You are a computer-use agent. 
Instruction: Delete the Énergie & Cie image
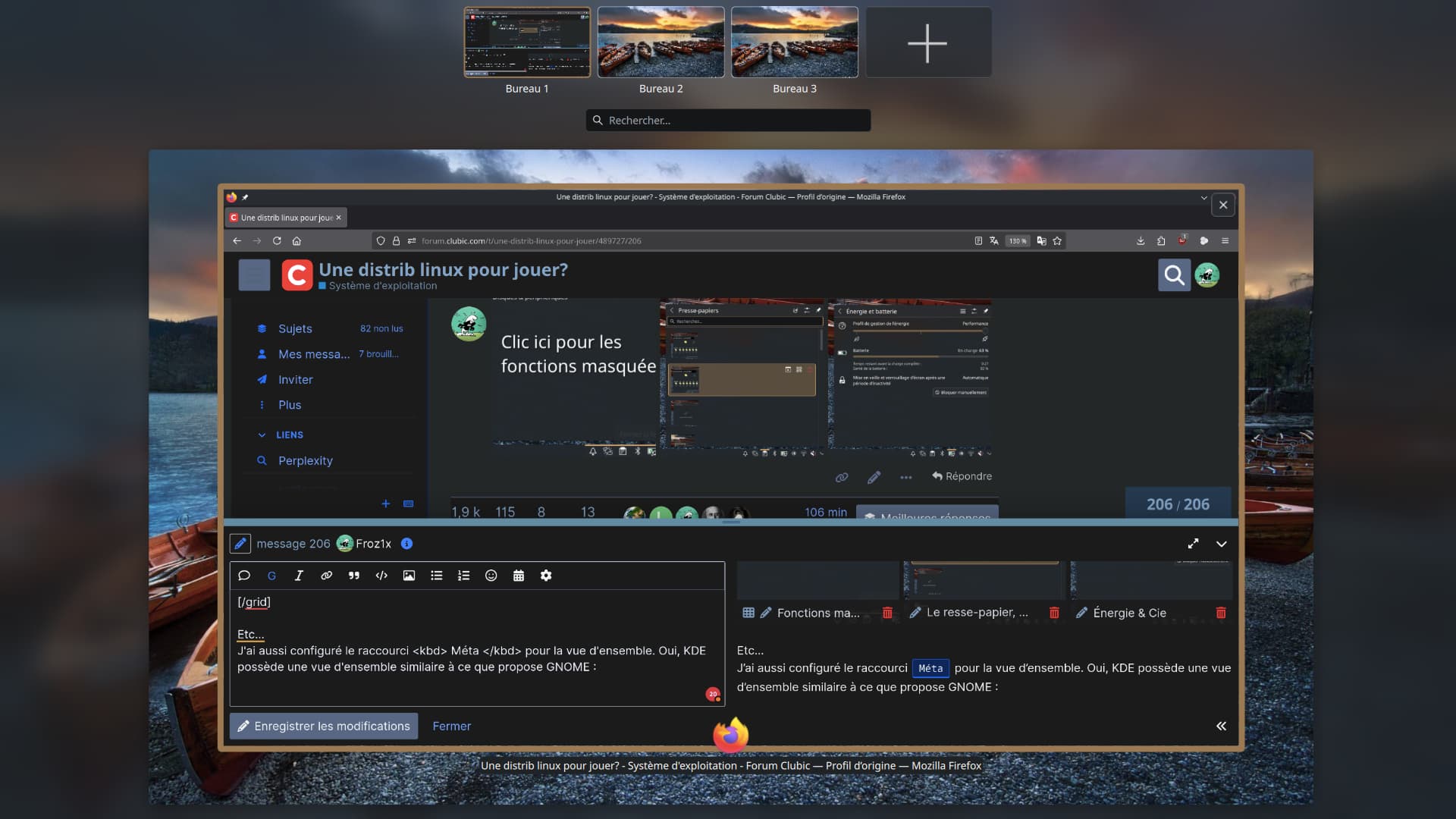pyautogui.click(x=1220, y=613)
